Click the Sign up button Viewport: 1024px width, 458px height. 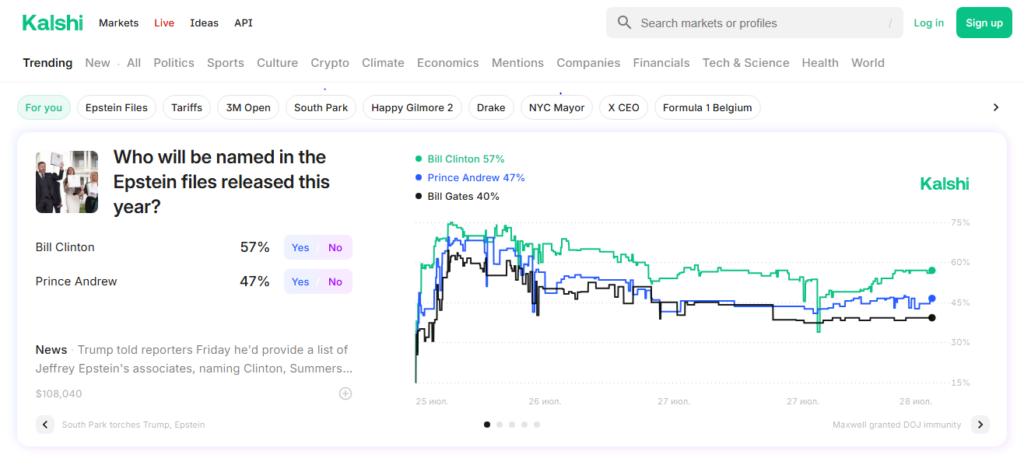[x=984, y=23]
